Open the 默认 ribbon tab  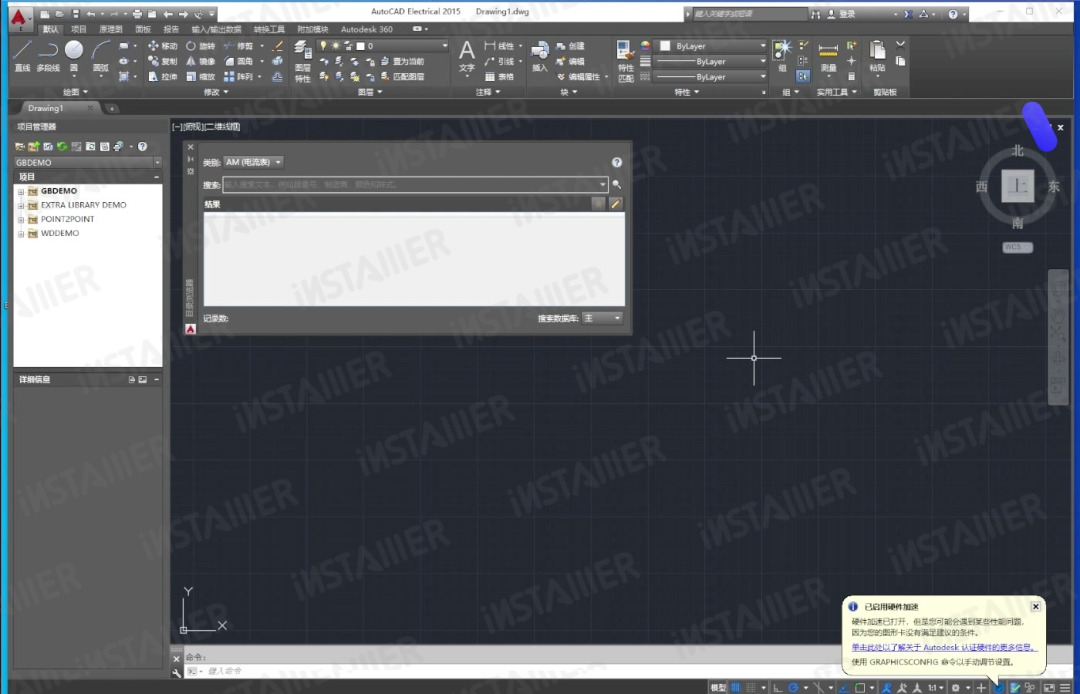[x=51, y=30]
